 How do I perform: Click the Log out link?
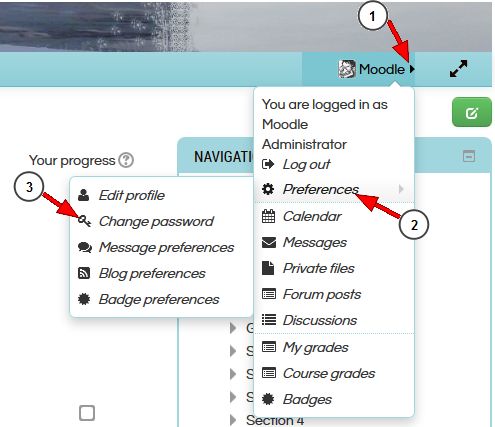click(306, 164)
